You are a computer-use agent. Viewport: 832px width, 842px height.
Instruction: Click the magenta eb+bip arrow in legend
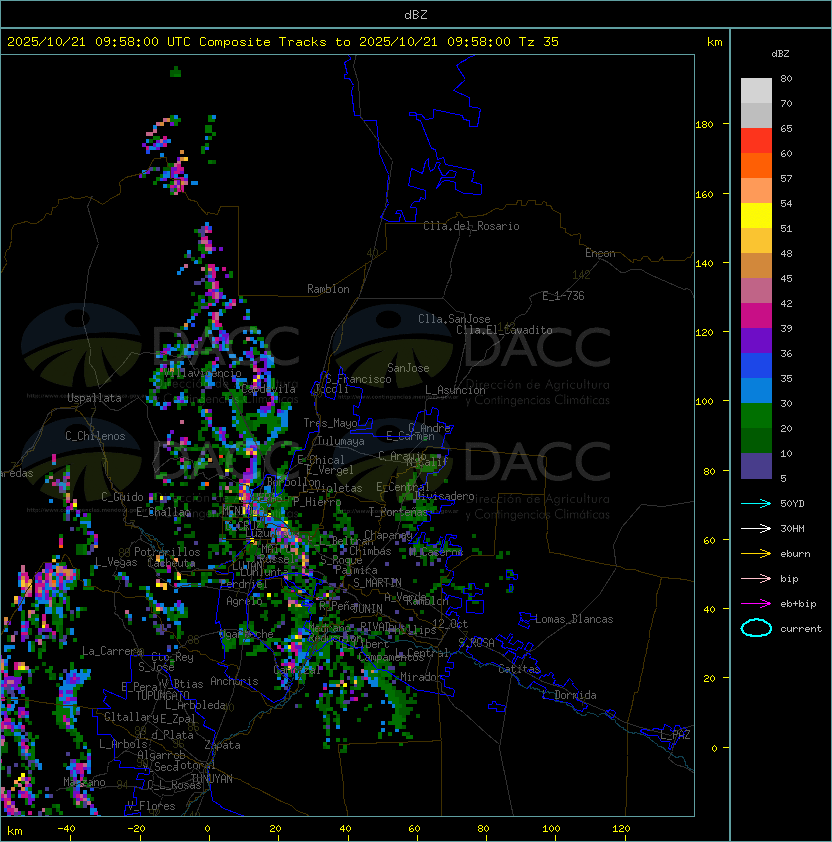756,604
